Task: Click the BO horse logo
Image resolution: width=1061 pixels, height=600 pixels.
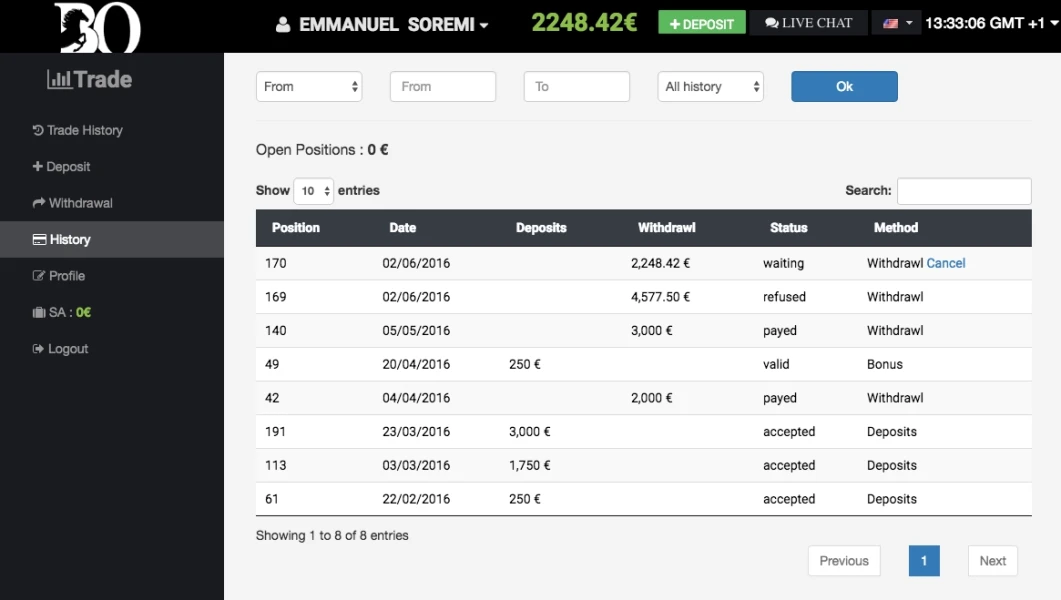Action: click(x=97, y=27)
